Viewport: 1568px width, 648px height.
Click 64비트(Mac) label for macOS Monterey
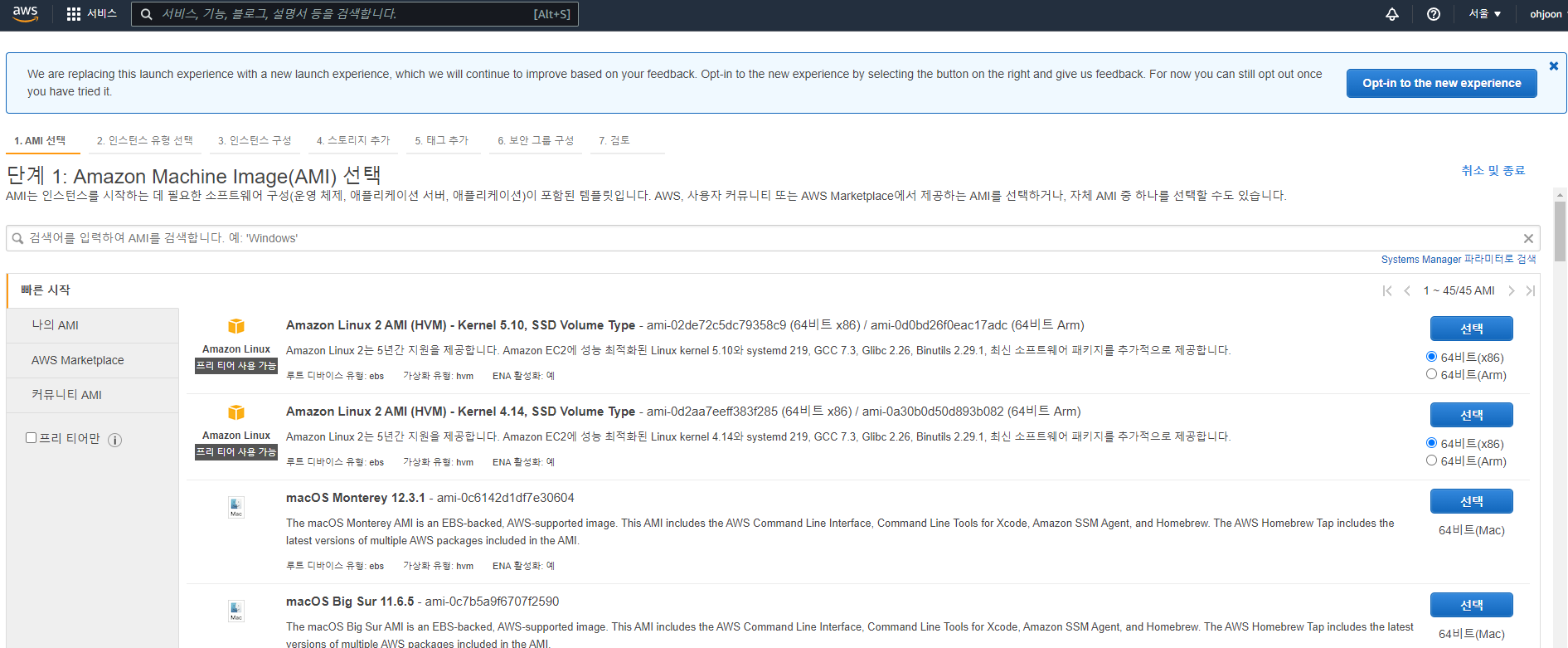tap(1472, 530)
